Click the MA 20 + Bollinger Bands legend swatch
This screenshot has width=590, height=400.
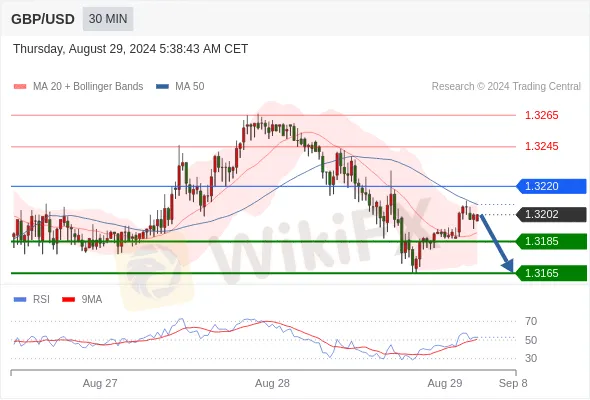coord(20,87)
